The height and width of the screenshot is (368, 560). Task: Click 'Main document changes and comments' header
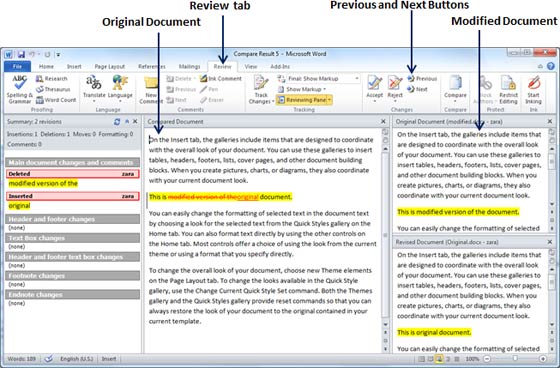[x=72, y=163]
